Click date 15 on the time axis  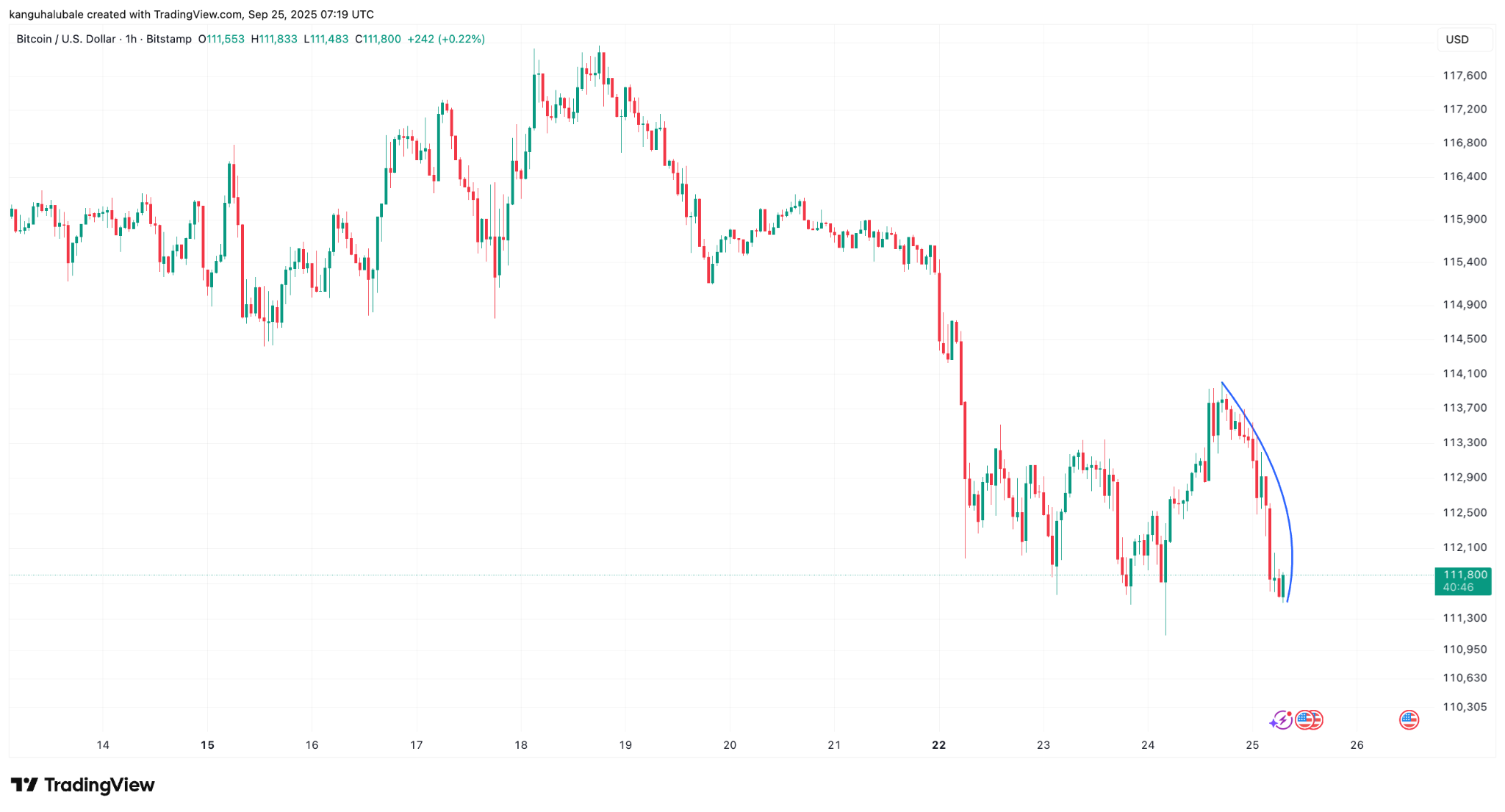click(x=207, y=745)
